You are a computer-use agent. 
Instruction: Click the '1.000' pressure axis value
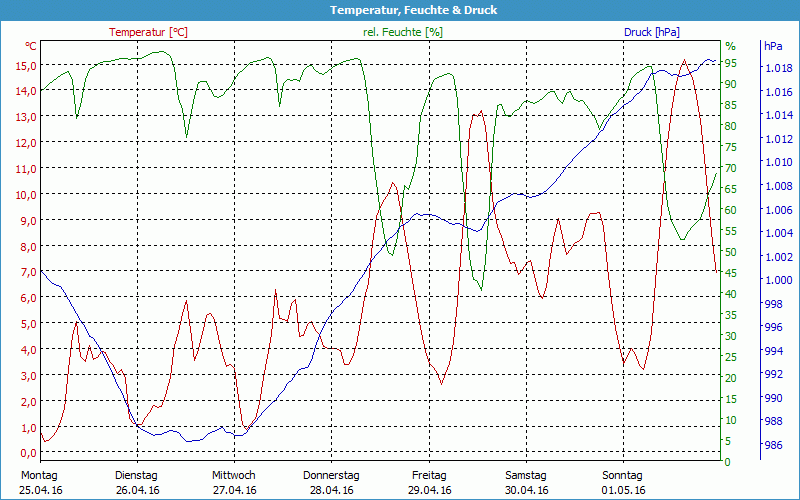tap(778, 280)
